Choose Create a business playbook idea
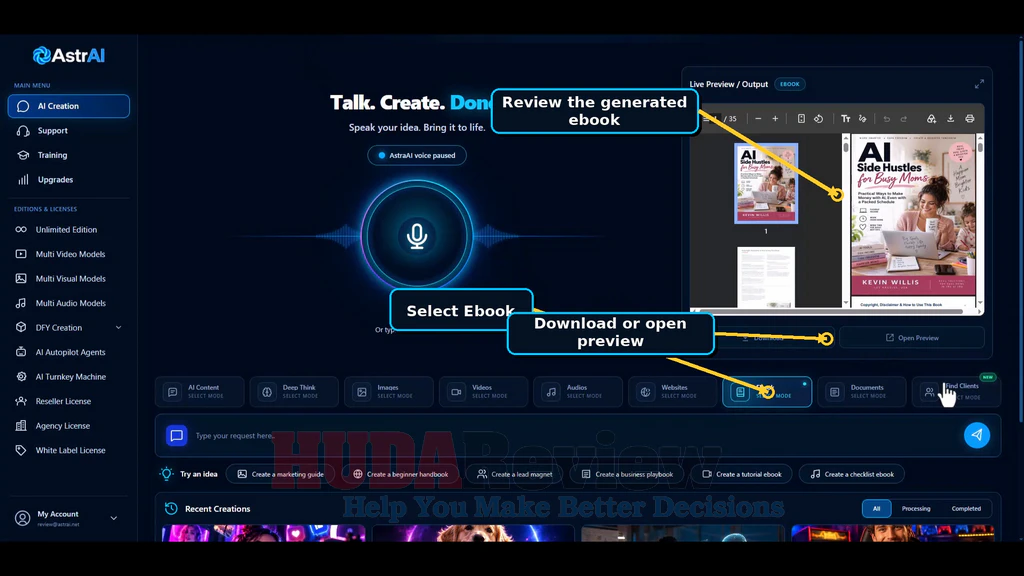 (x=627, y=474)
